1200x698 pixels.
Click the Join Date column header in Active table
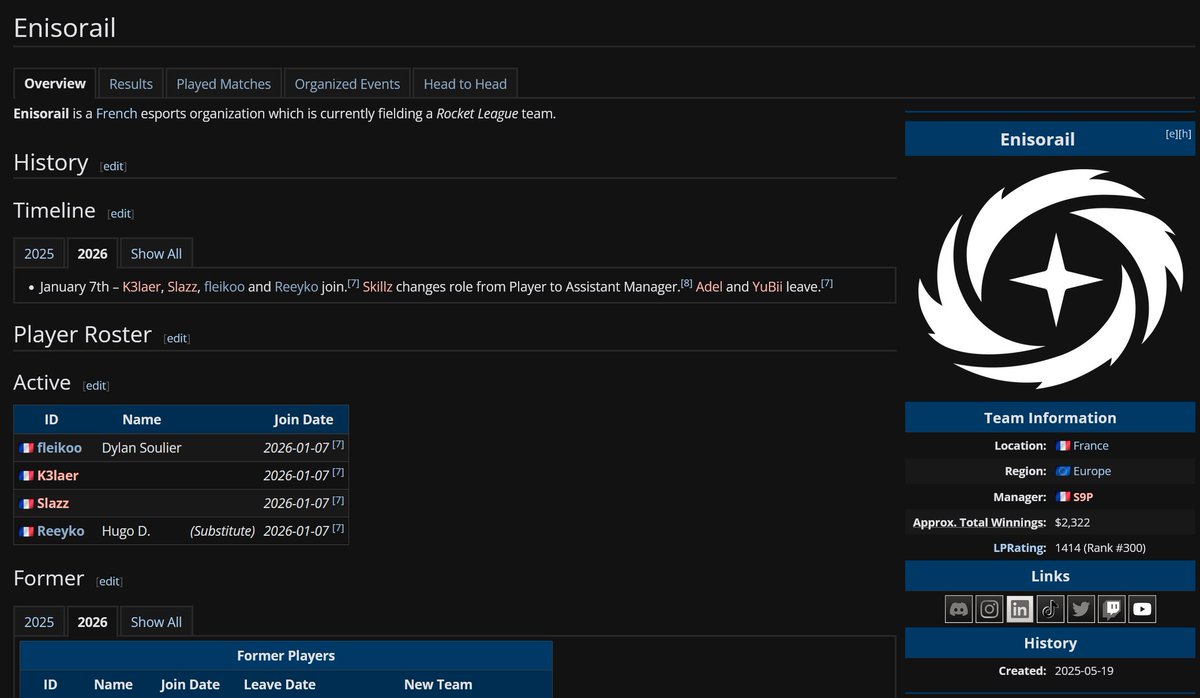tap(304, 420)
